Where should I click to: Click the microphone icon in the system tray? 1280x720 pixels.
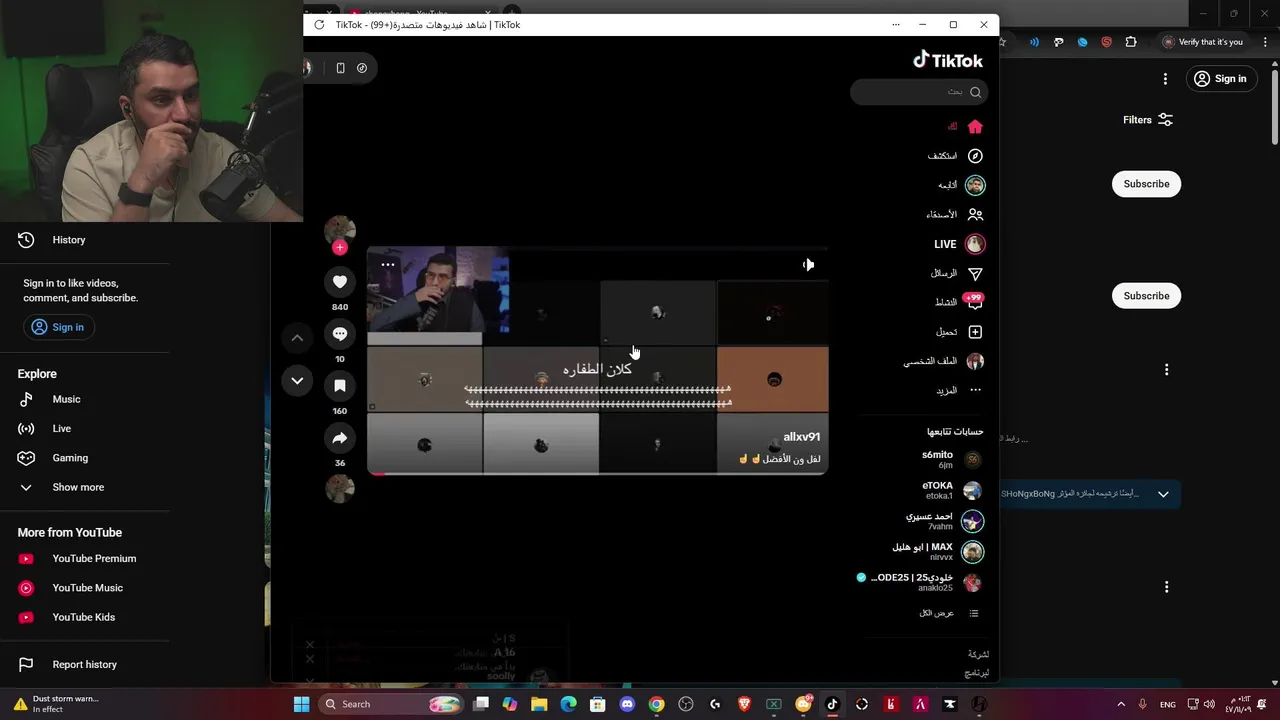pos(1142,704)
